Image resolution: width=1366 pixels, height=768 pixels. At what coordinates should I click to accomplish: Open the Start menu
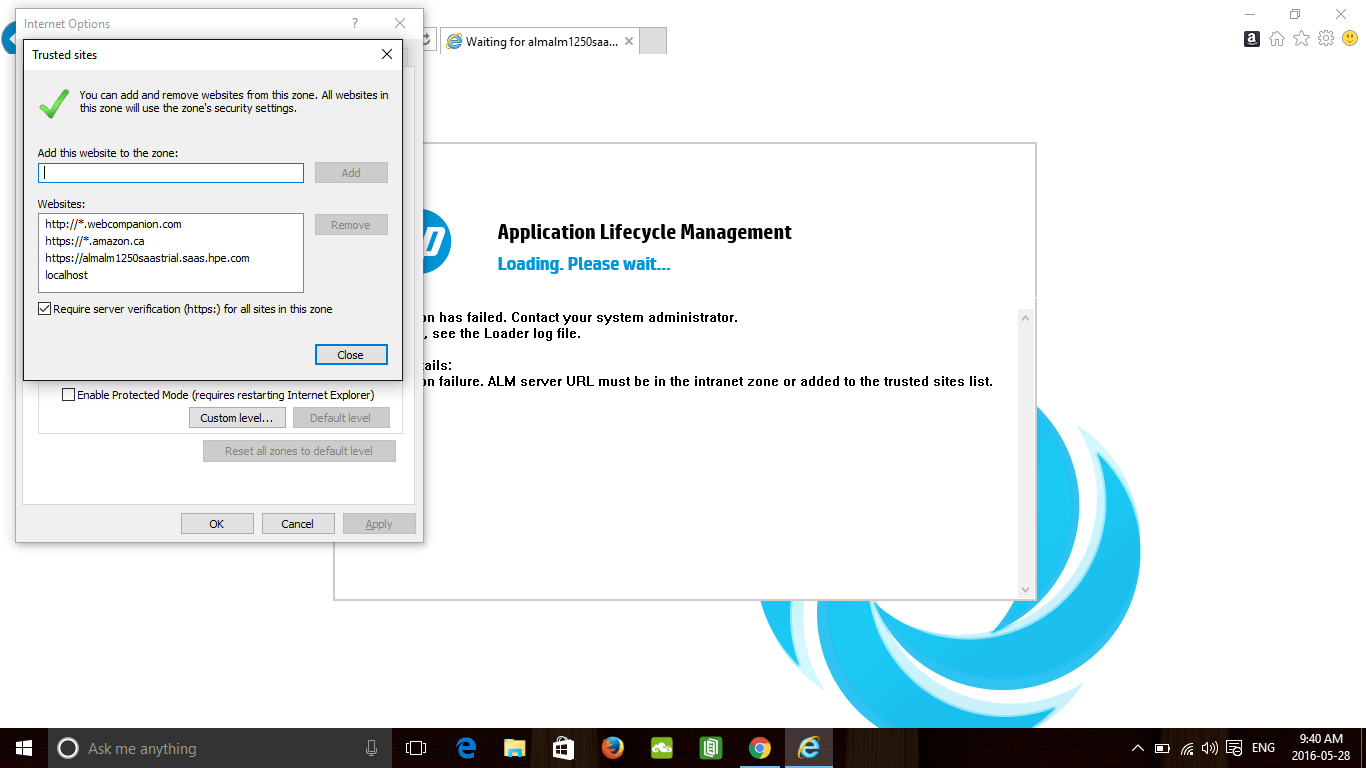(x=23, y=747)
